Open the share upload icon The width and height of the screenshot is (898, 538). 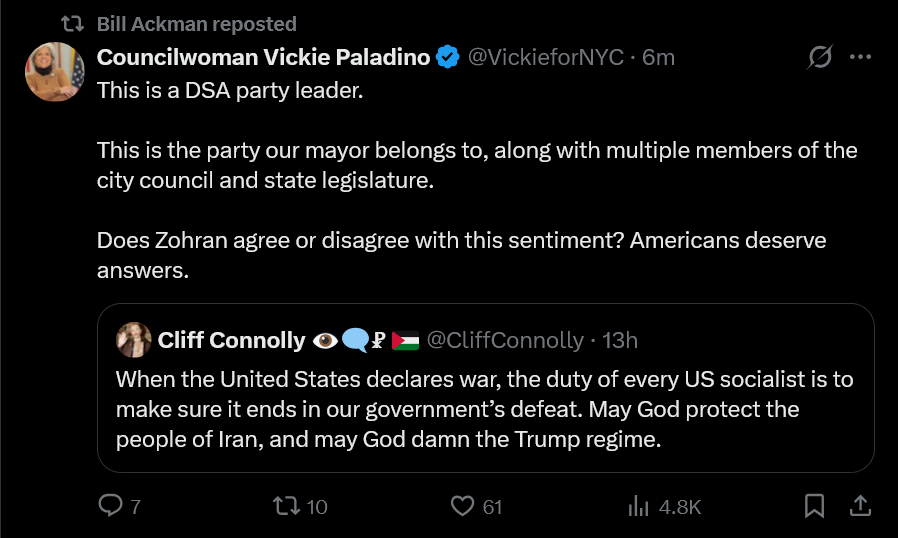(860, 506)
